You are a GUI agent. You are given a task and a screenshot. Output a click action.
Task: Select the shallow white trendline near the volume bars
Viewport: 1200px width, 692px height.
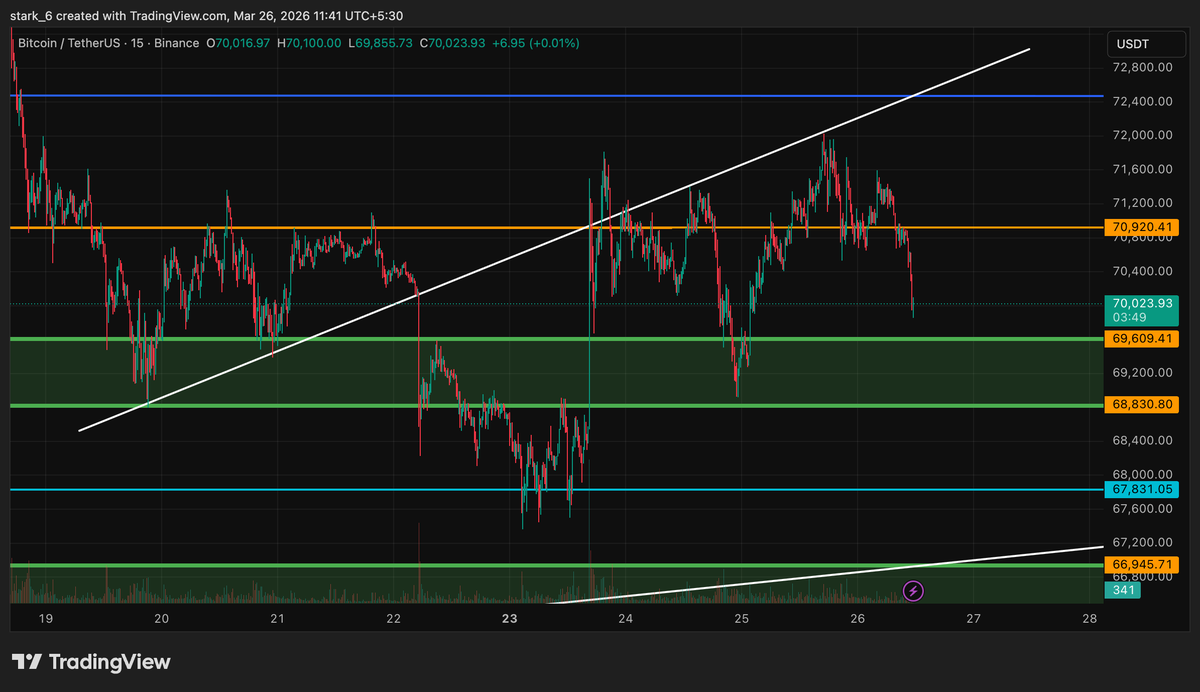[x=826, y=575]
